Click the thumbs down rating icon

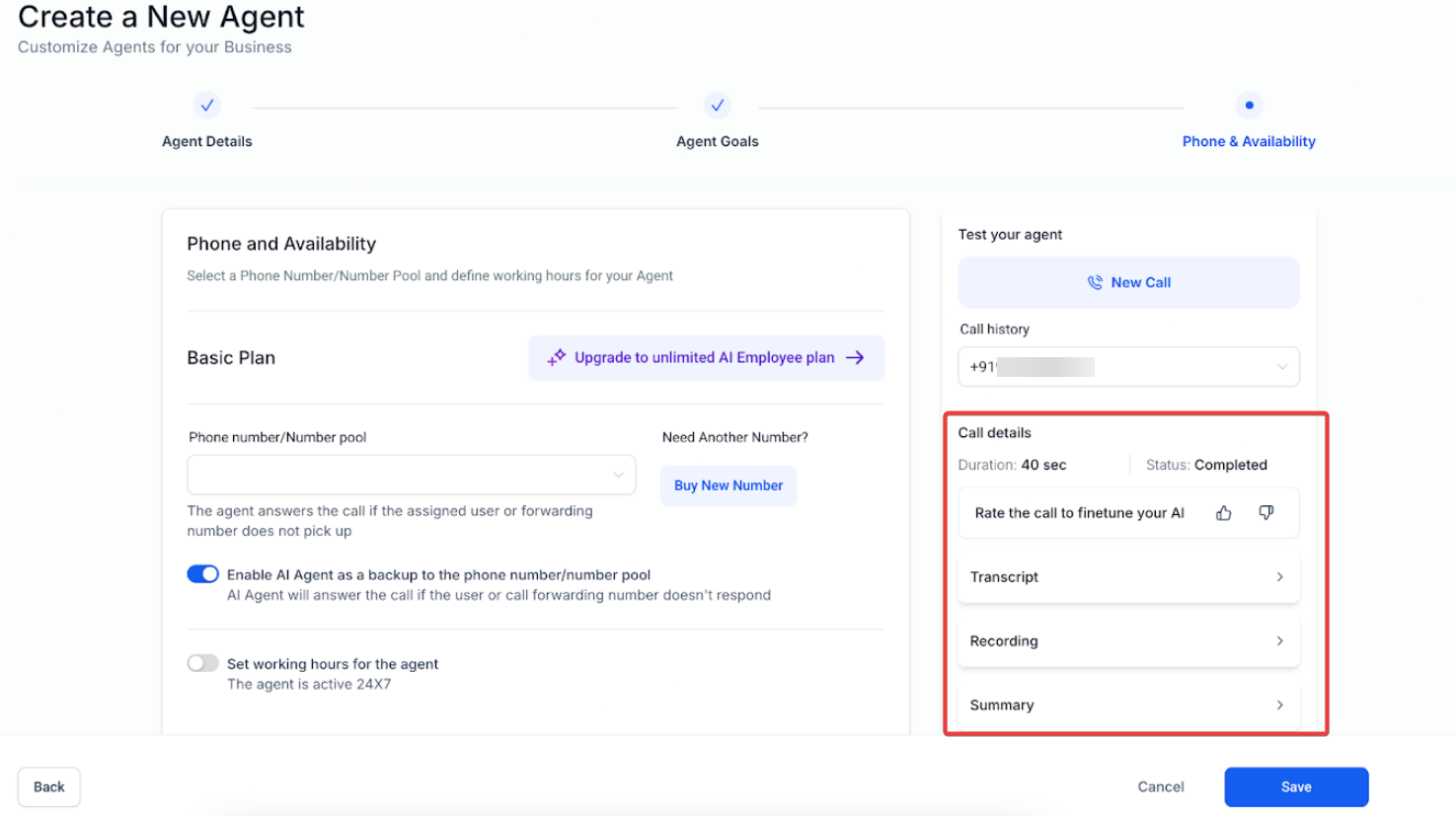(x=1265, y=513)
